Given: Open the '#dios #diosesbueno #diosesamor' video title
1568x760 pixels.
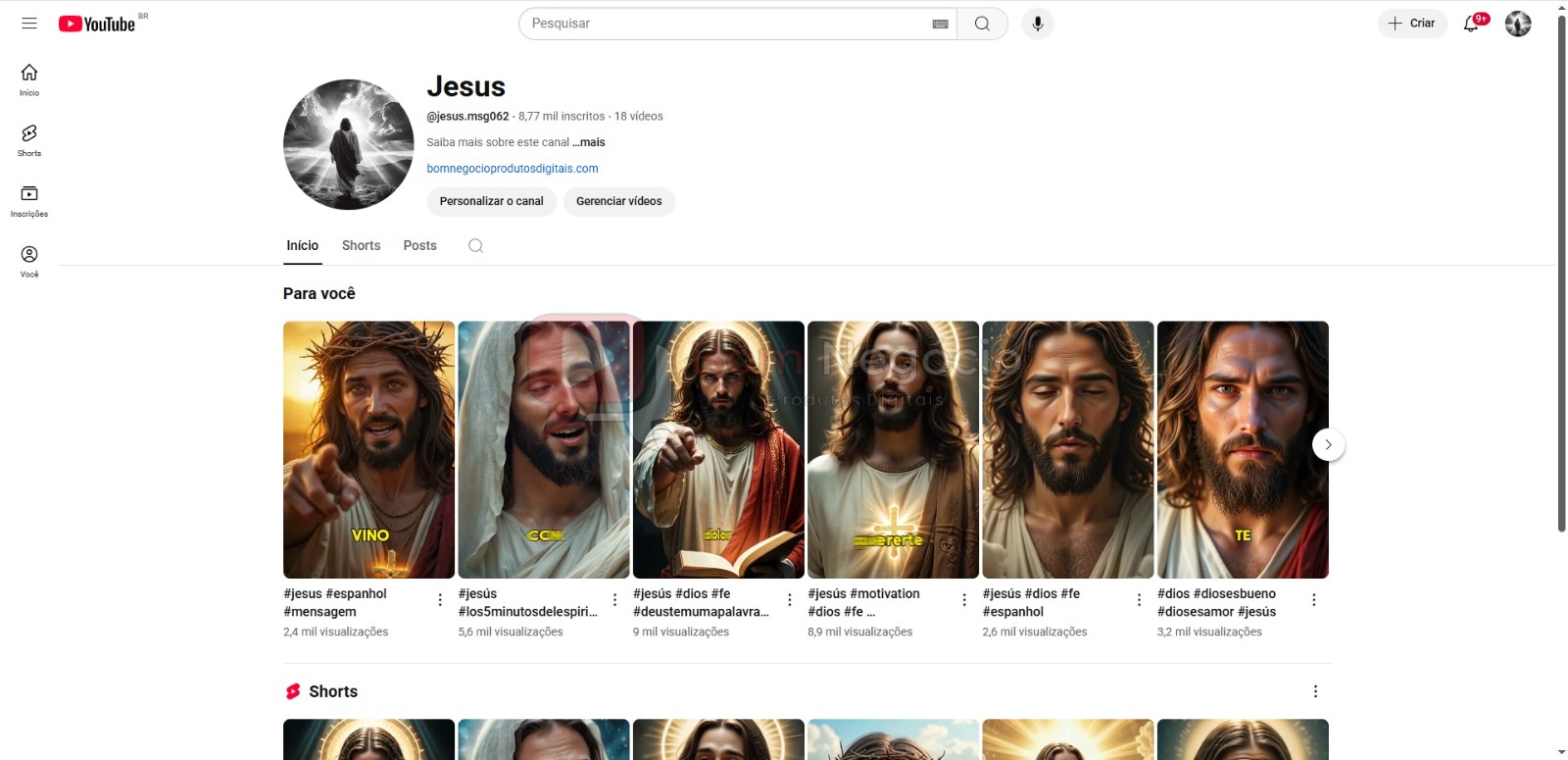Looking at the screenshot, I should [1216, 602].
